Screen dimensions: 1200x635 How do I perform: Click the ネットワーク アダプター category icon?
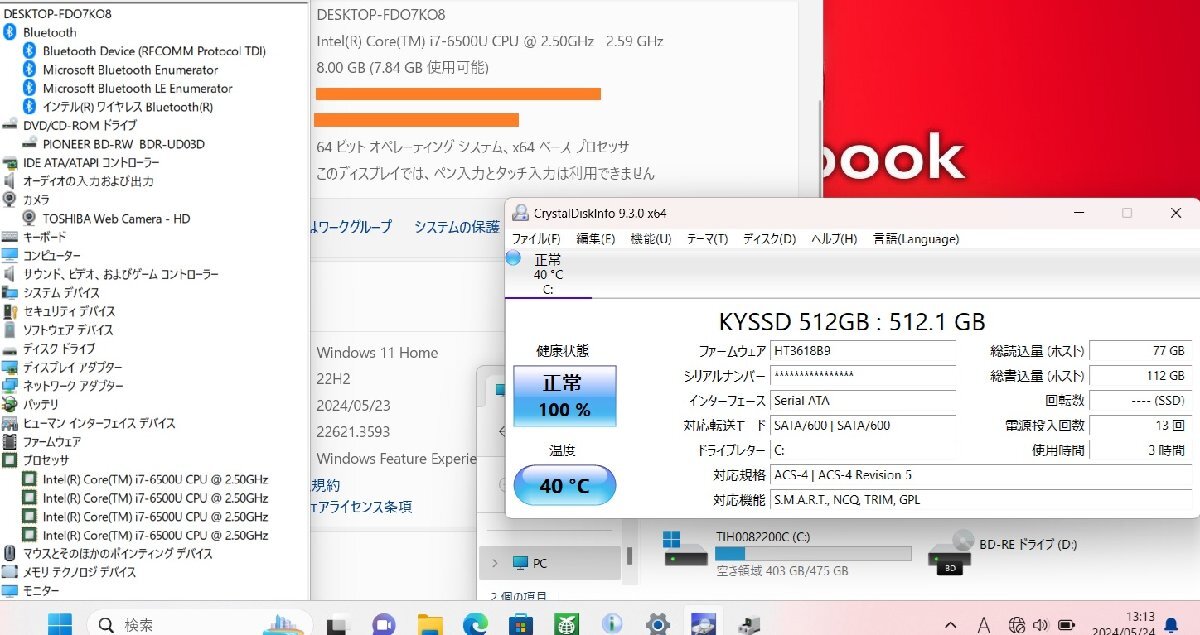point(10,386)
